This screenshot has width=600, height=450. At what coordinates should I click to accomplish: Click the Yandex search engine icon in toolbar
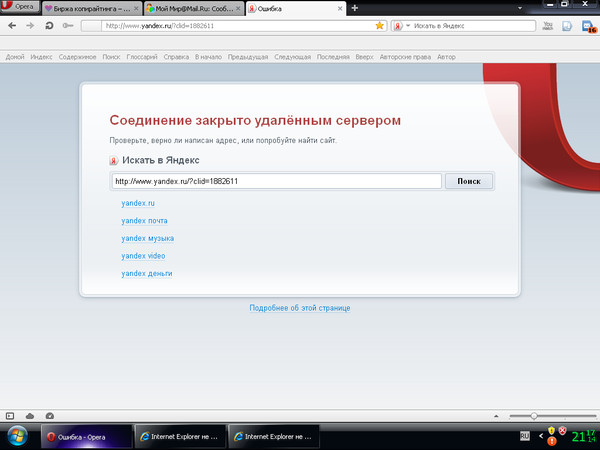(x=398, y=26)
